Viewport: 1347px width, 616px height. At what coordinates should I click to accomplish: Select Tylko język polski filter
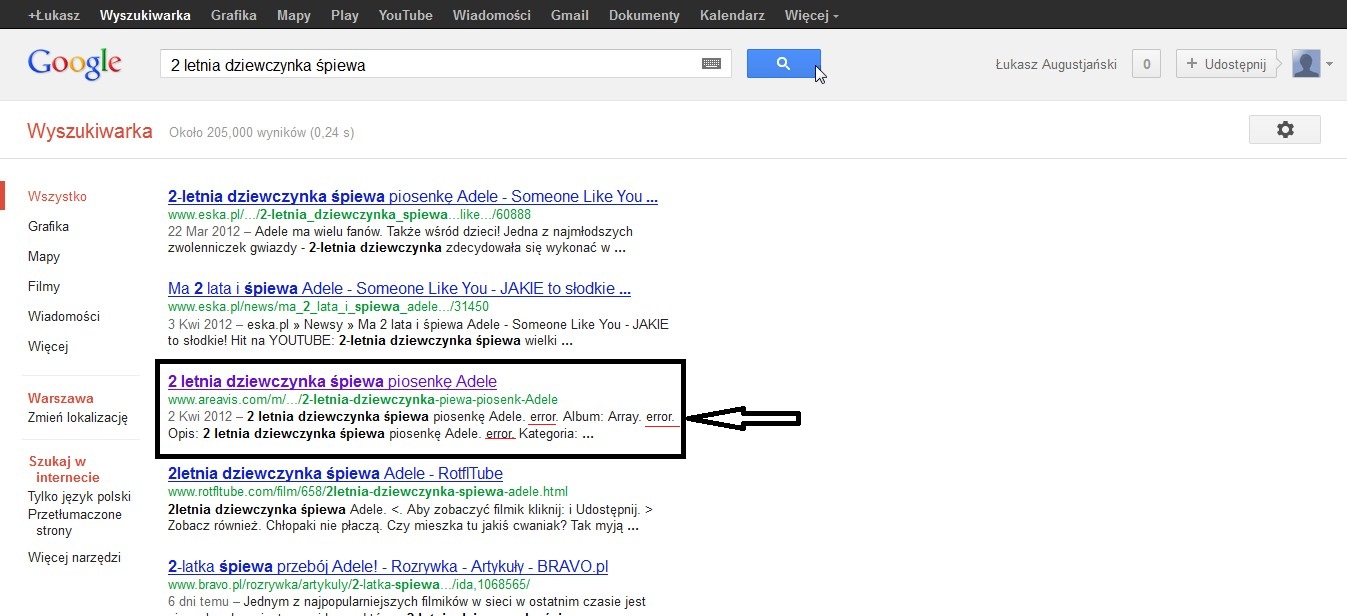tap(79, 496)
